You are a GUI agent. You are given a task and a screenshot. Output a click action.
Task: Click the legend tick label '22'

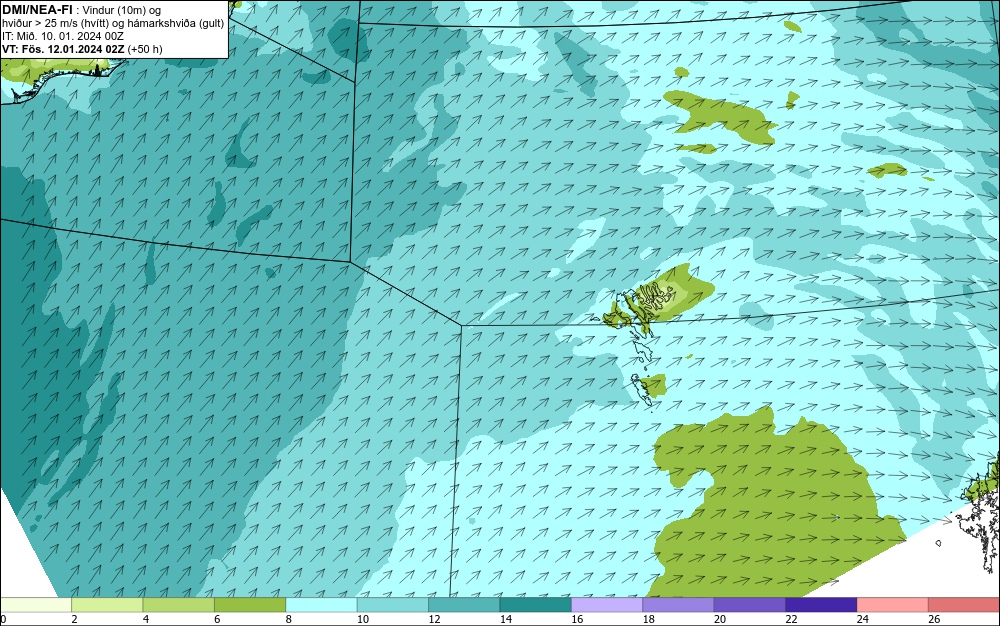[x=791, y=619]
